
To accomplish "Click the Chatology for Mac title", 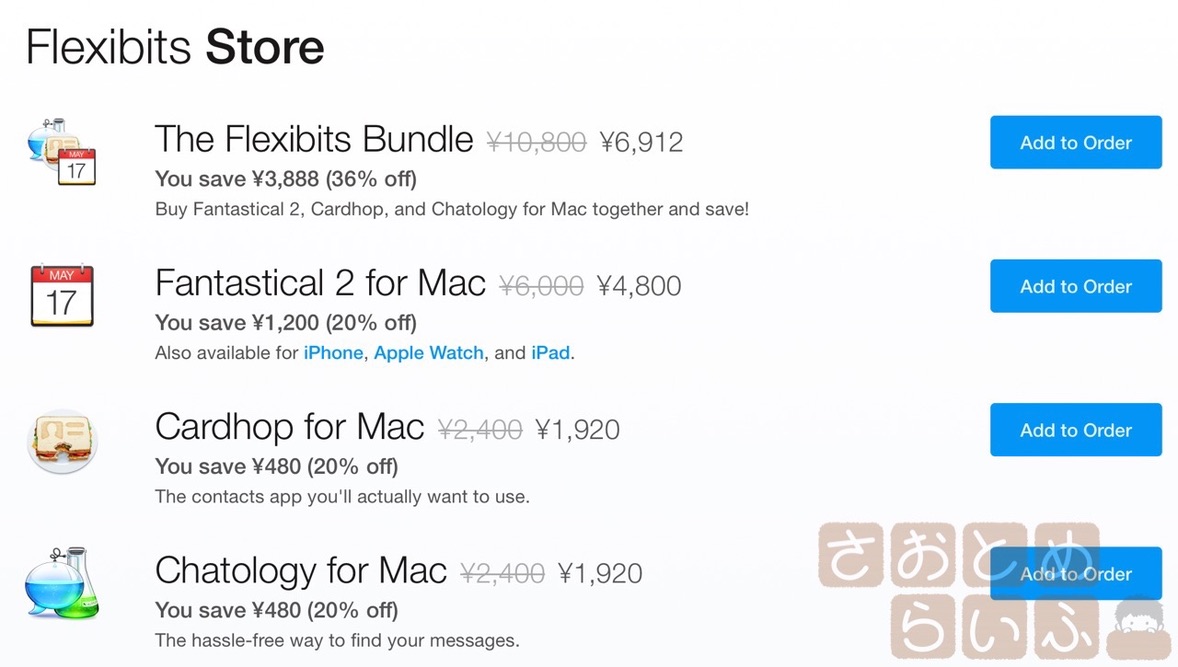I will (301, 571).
